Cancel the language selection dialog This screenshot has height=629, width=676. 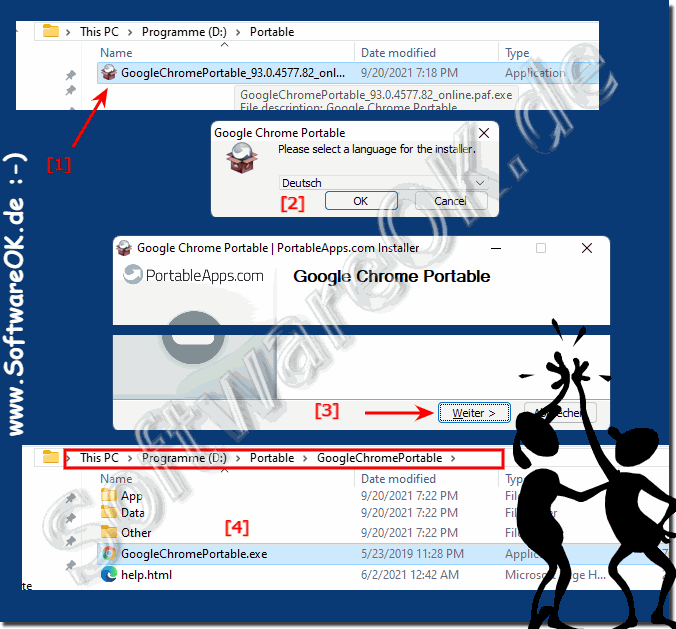451,201
